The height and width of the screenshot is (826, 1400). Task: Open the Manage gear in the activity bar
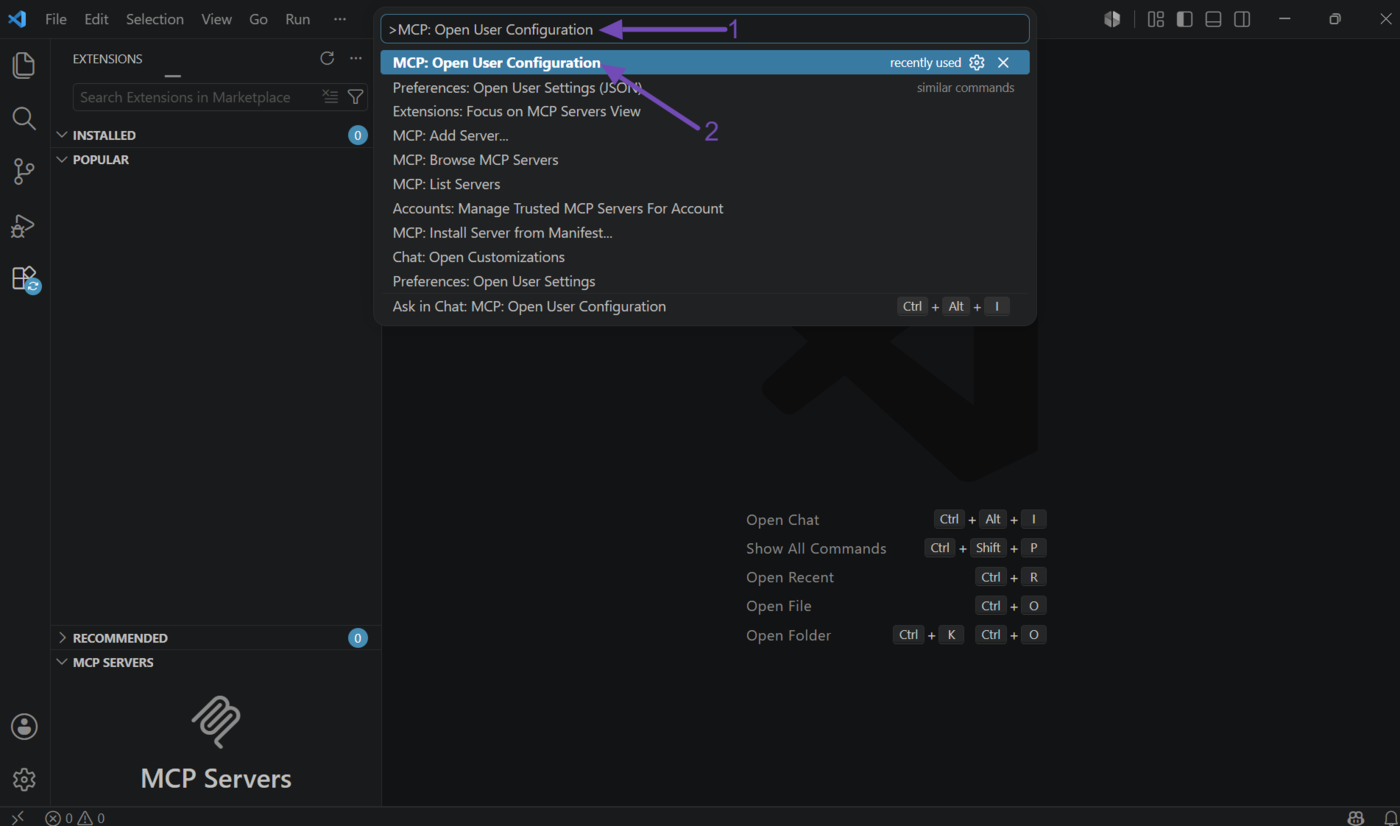24,779
